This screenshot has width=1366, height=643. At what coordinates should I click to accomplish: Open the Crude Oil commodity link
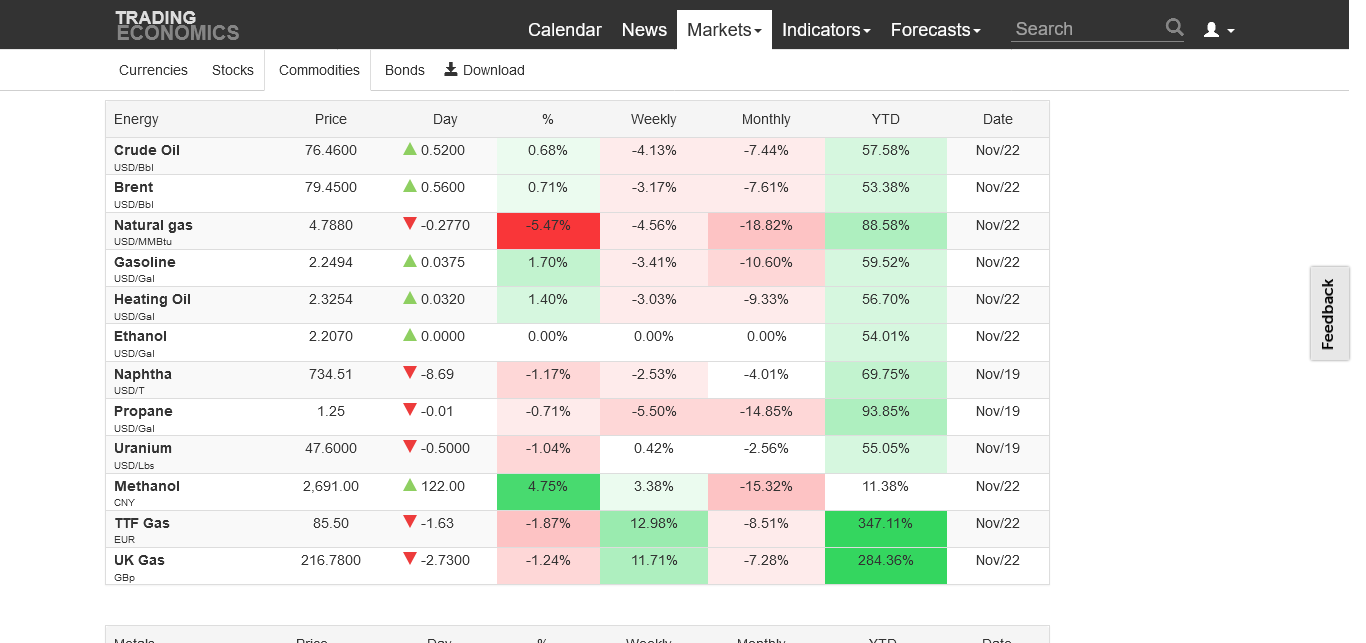pyautogui.click(x=147, y=150)
